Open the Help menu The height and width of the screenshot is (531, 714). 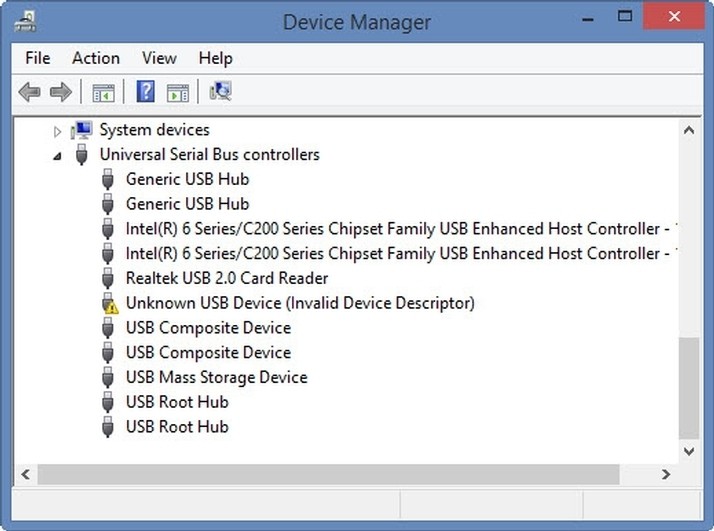(x=215, y=58)
